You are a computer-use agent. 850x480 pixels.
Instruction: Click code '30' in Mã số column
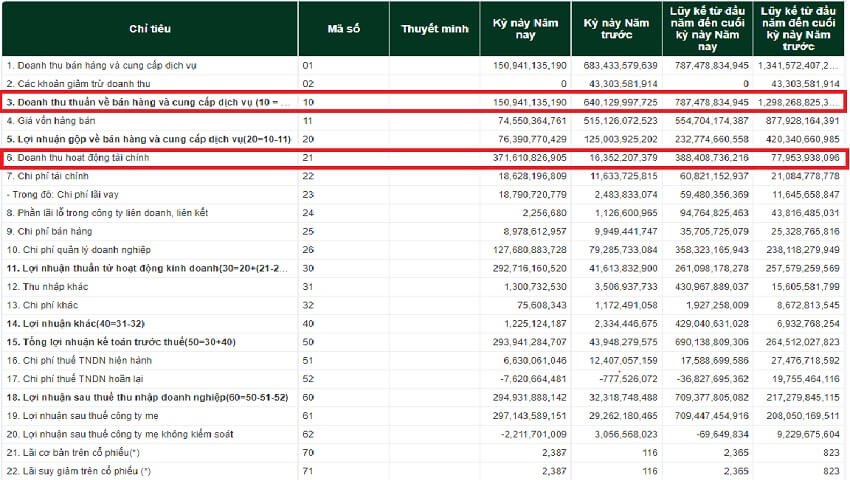coord(308,268)
